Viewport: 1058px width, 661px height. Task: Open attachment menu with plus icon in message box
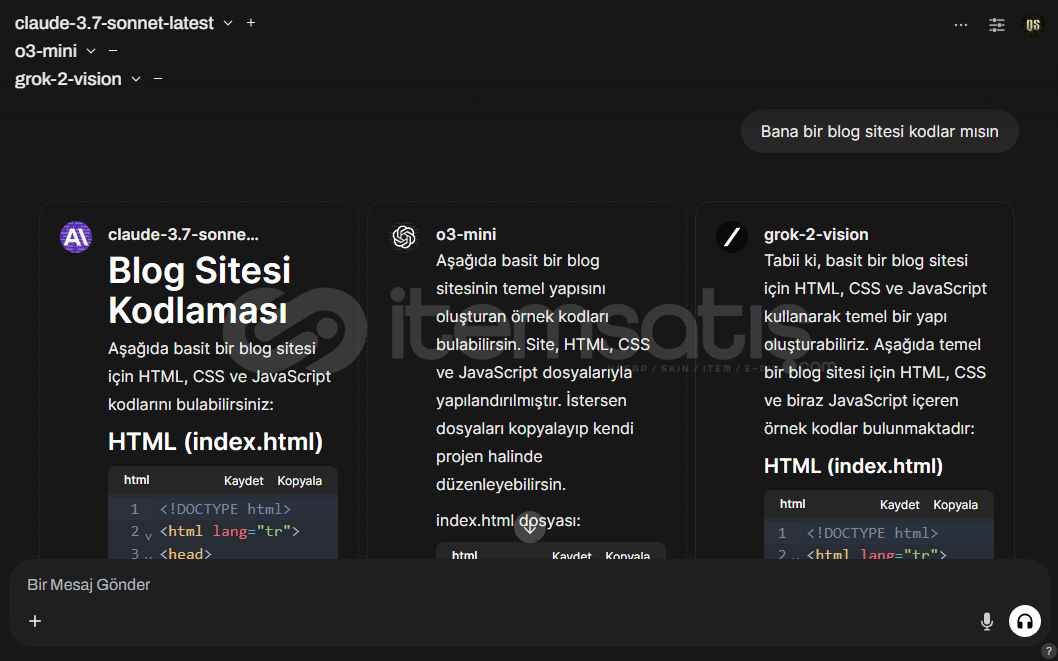tap(35, 621)
